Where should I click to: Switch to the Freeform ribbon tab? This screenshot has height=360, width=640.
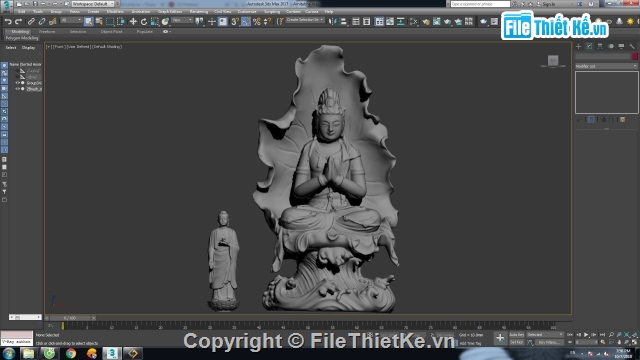[x=47, y=31]
